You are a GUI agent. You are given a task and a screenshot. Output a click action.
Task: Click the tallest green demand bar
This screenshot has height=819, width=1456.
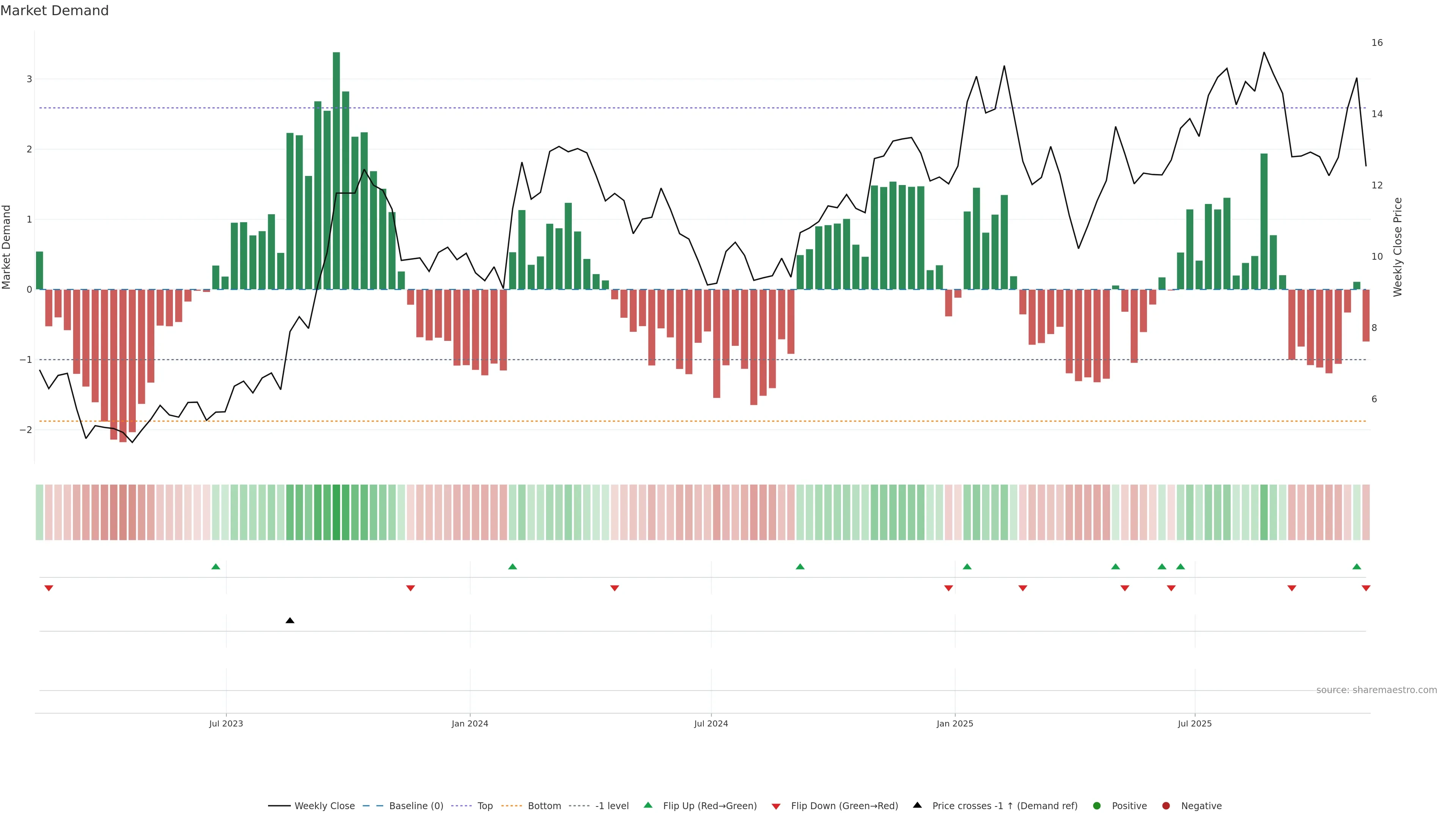pos(336,169)
